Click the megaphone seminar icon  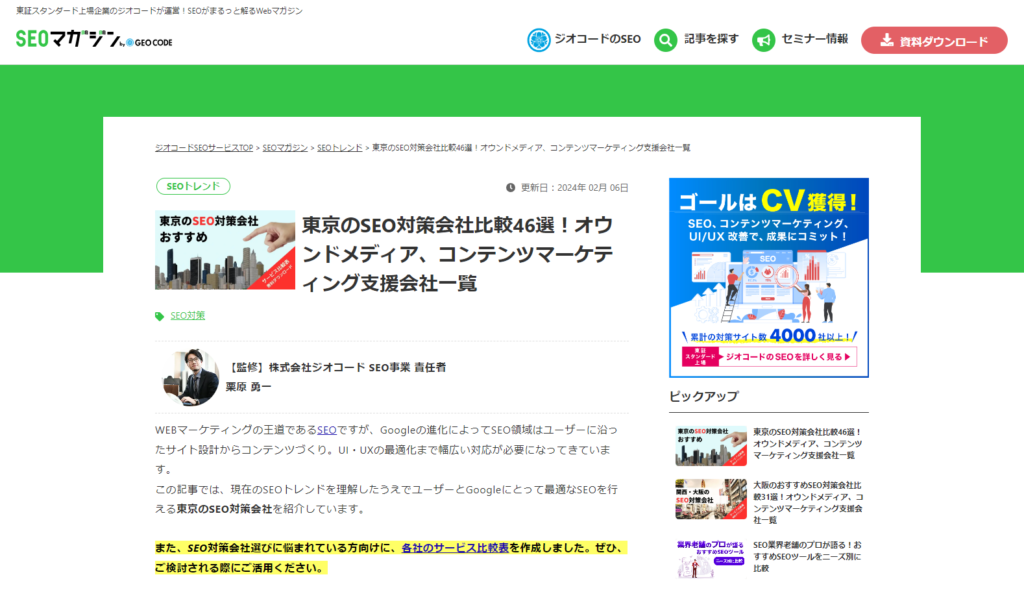(x=763, y=40)
